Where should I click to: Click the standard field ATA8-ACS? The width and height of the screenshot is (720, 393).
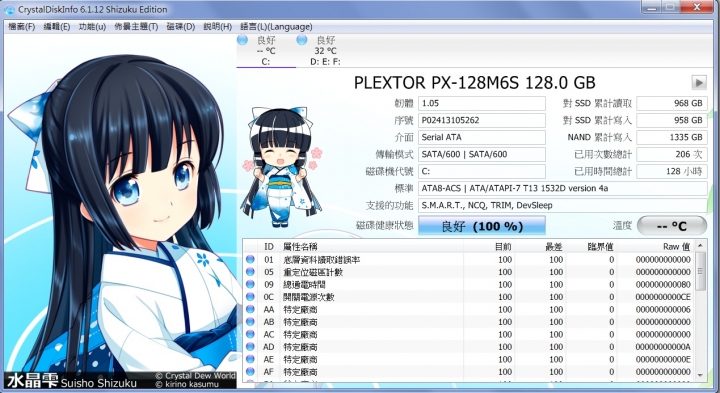click(562, 188)
